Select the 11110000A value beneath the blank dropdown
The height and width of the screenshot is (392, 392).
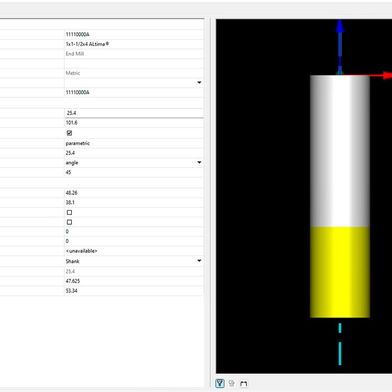click(77, 92)
